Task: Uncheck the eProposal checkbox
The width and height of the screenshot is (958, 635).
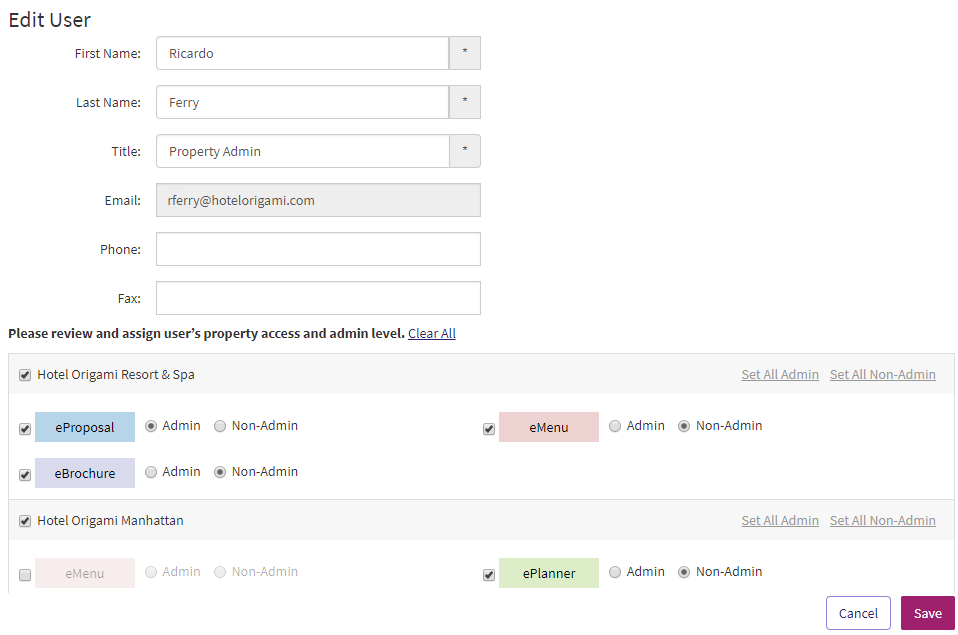Action: [x=25, y=429]
